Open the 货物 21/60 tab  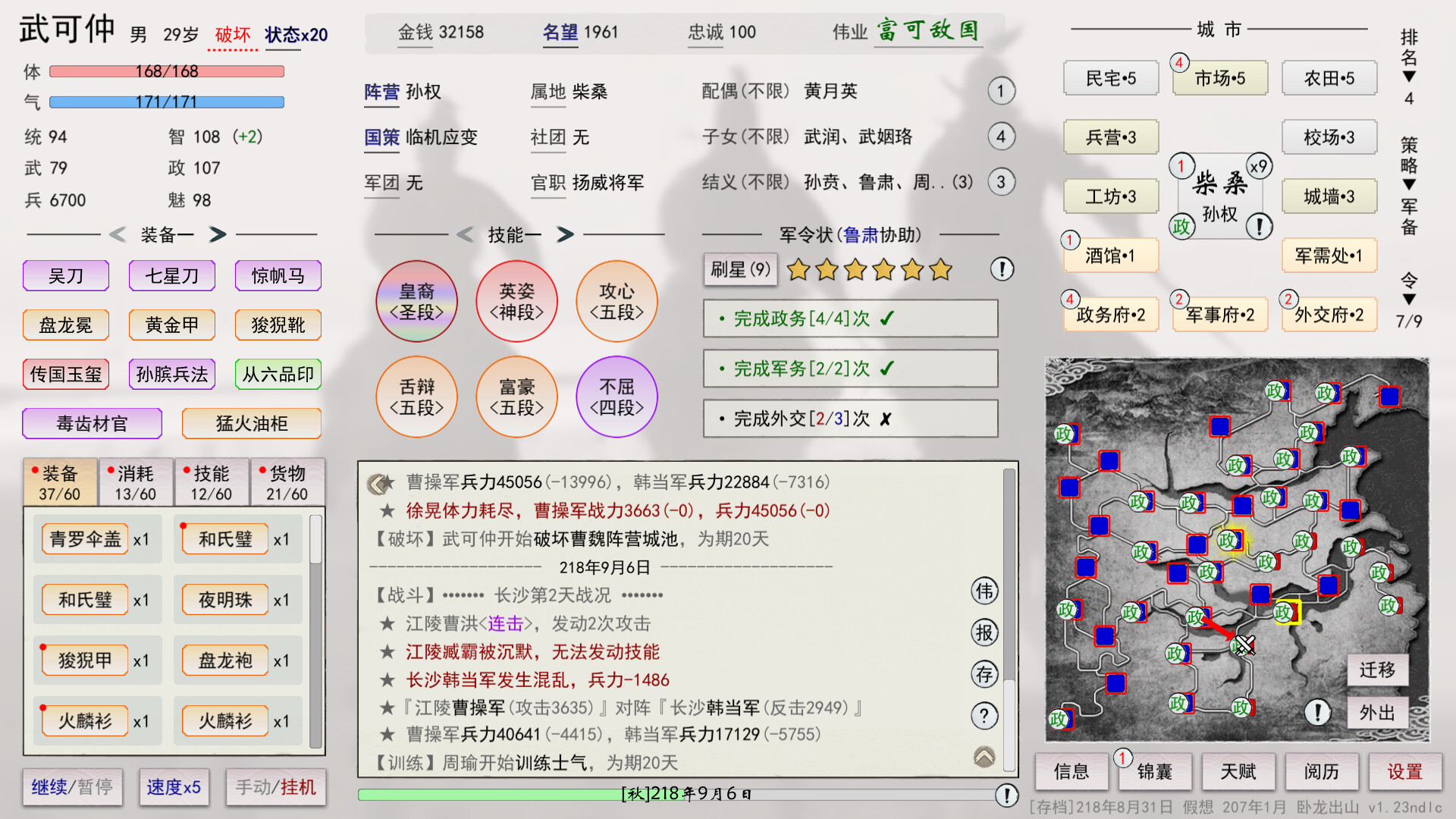tap(287, 481)
